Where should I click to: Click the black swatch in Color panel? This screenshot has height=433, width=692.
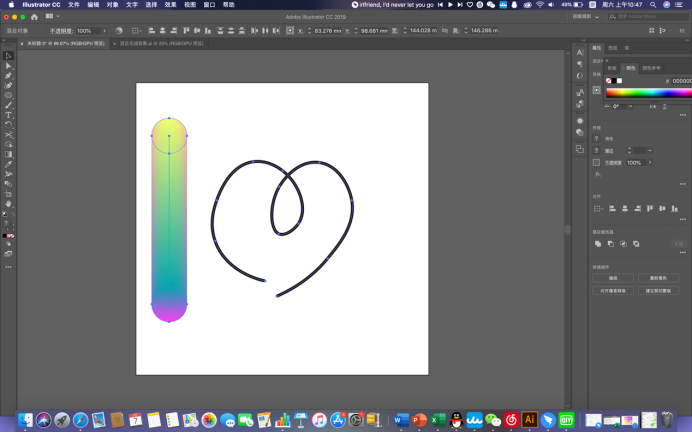[x=614, y=81]
